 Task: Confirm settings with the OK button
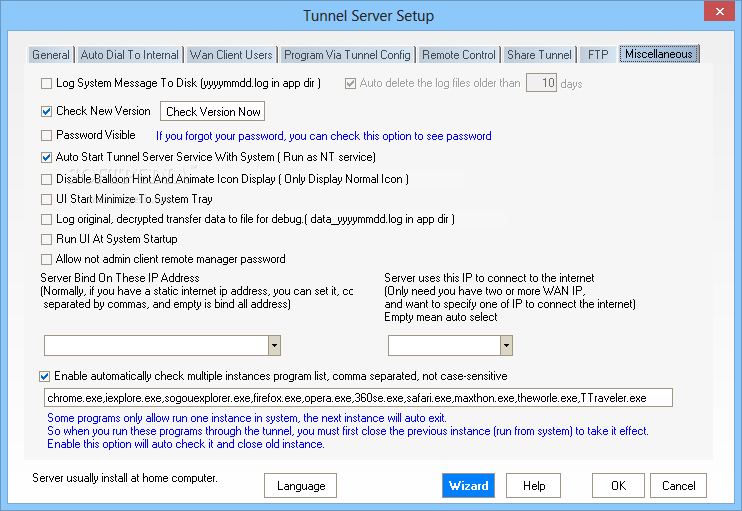pyautogui.click(x=618, y=486)
